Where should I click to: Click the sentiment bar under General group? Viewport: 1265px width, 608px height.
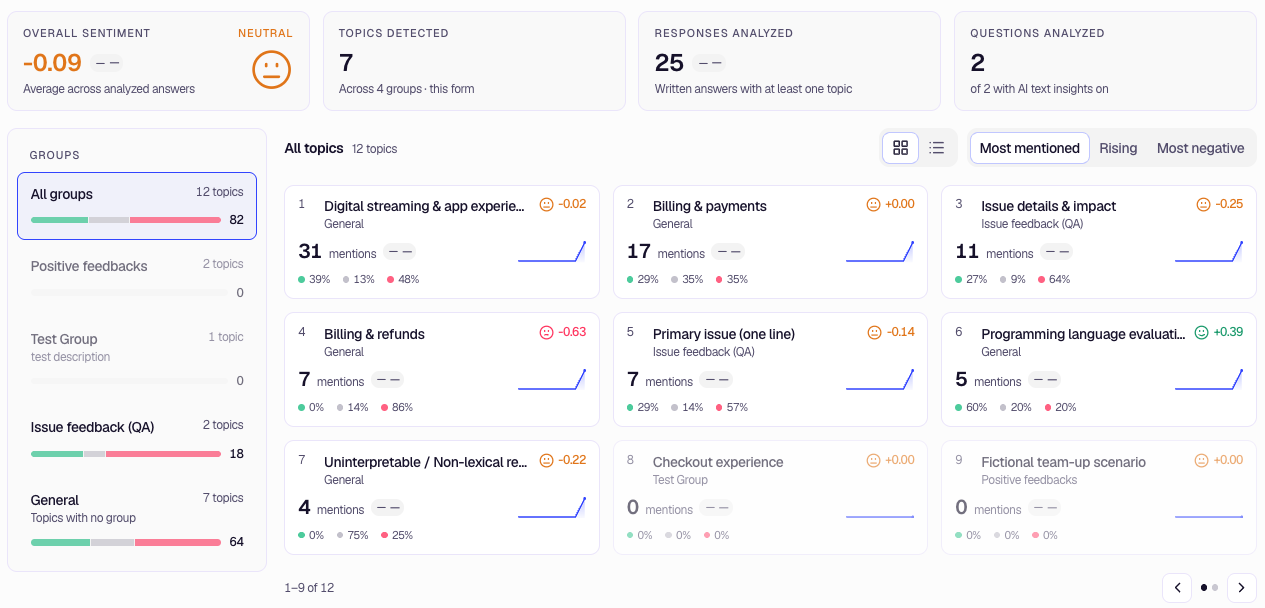(x=126, y=542)
